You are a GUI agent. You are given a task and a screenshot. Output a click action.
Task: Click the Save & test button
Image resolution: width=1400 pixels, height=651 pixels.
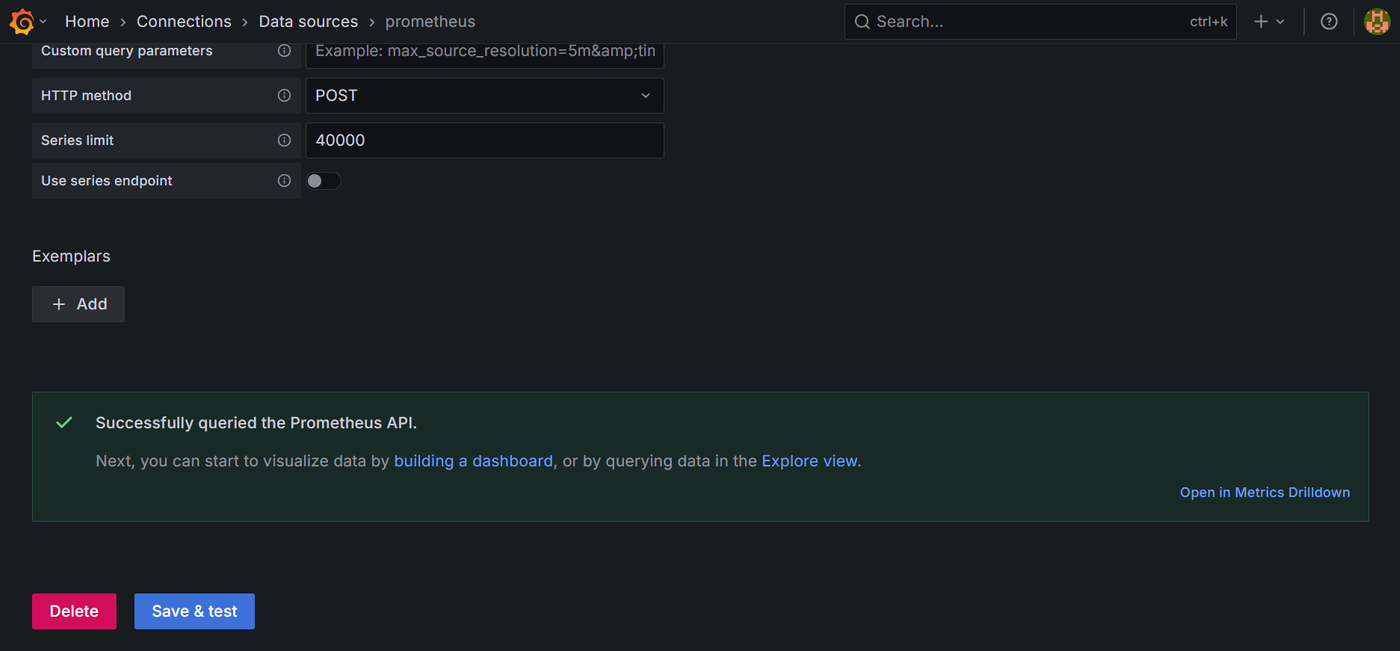tap(195, 611)
